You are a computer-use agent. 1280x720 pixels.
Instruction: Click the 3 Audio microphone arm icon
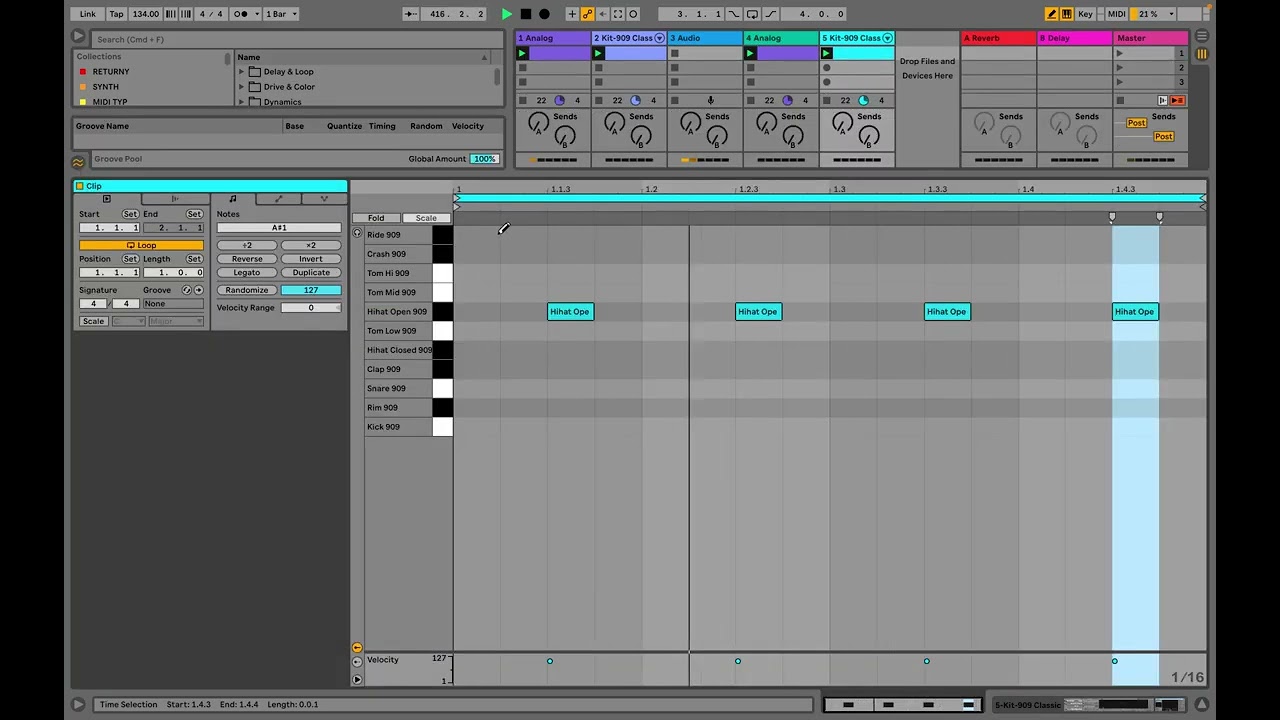[x=711, y=100]
